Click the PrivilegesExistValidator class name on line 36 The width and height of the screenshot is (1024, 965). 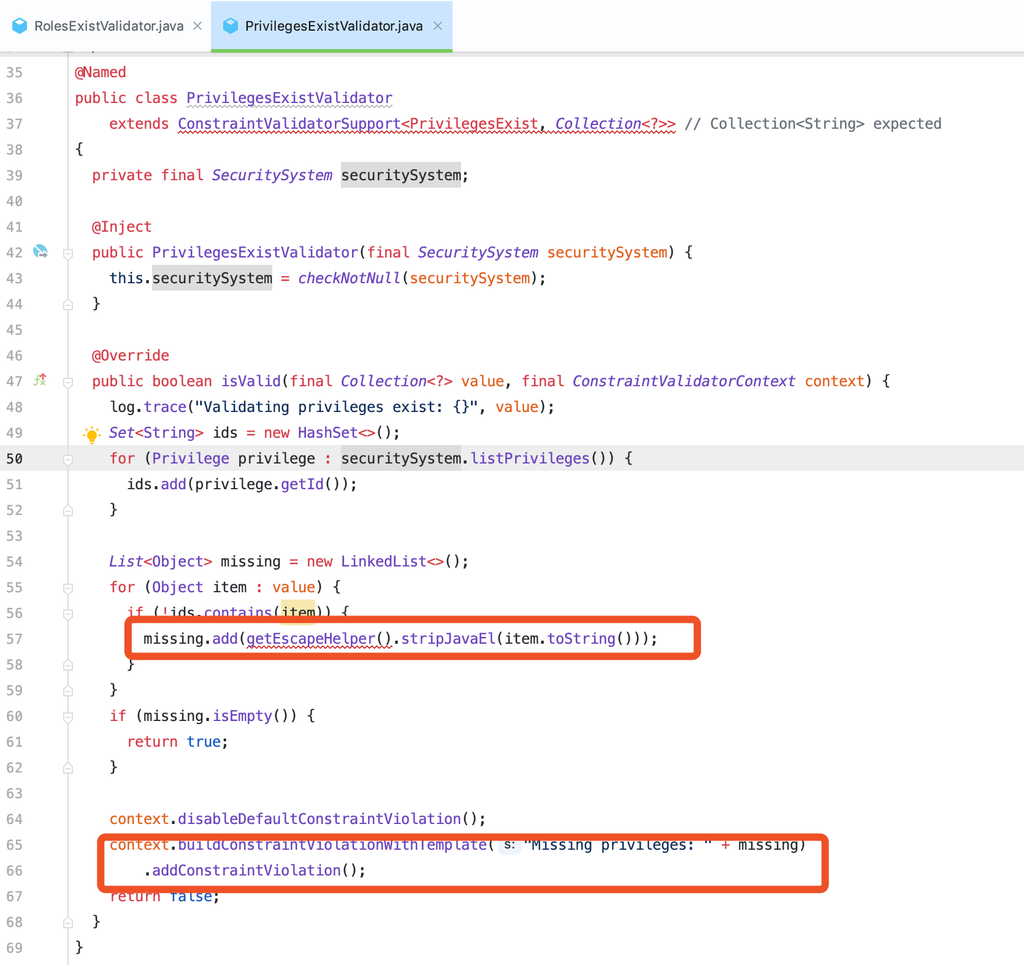(289, 98)
